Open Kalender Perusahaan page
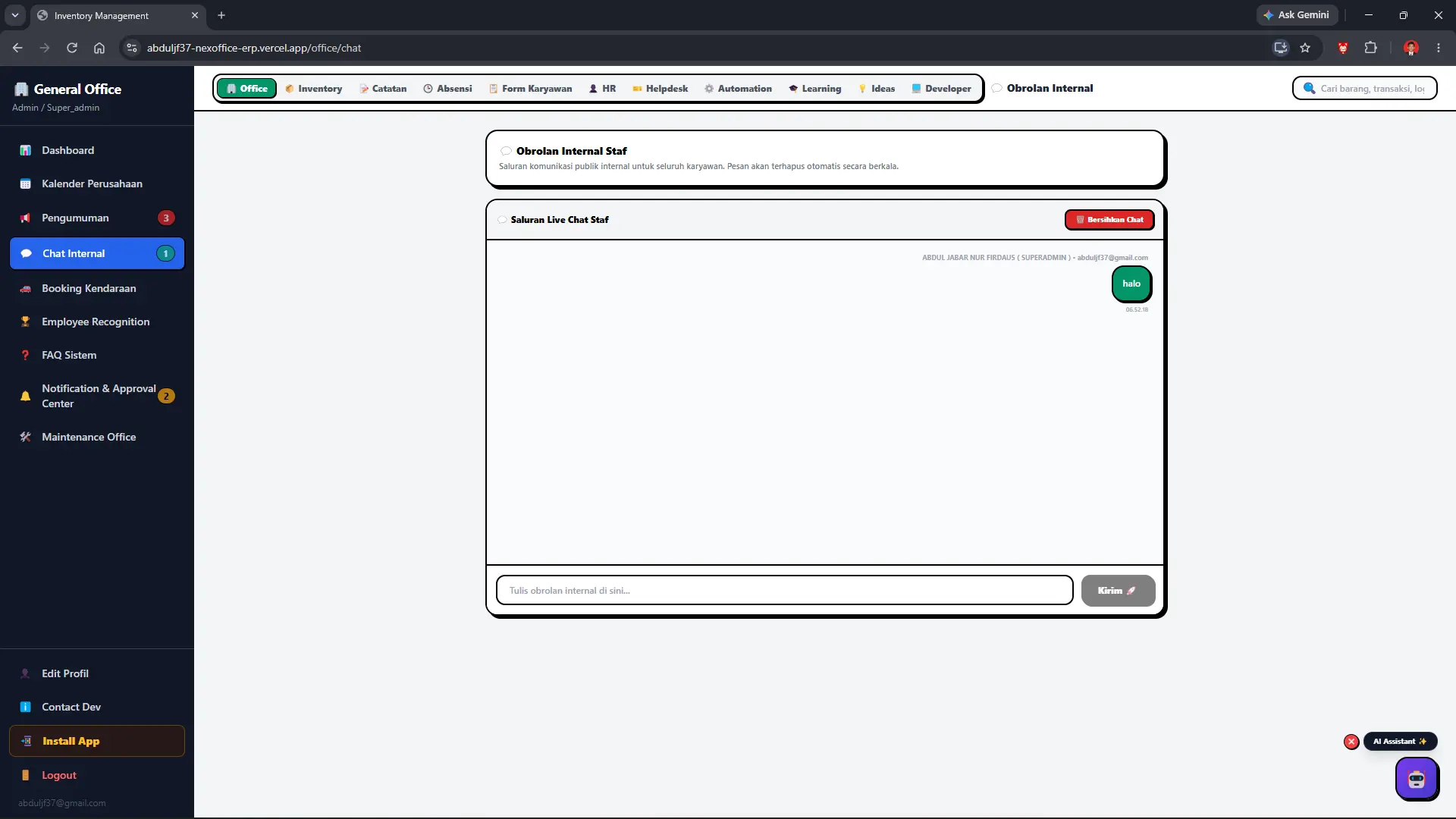Image resolution: width=1456 pixels, height=819 pixels. (x=97, y=184)
